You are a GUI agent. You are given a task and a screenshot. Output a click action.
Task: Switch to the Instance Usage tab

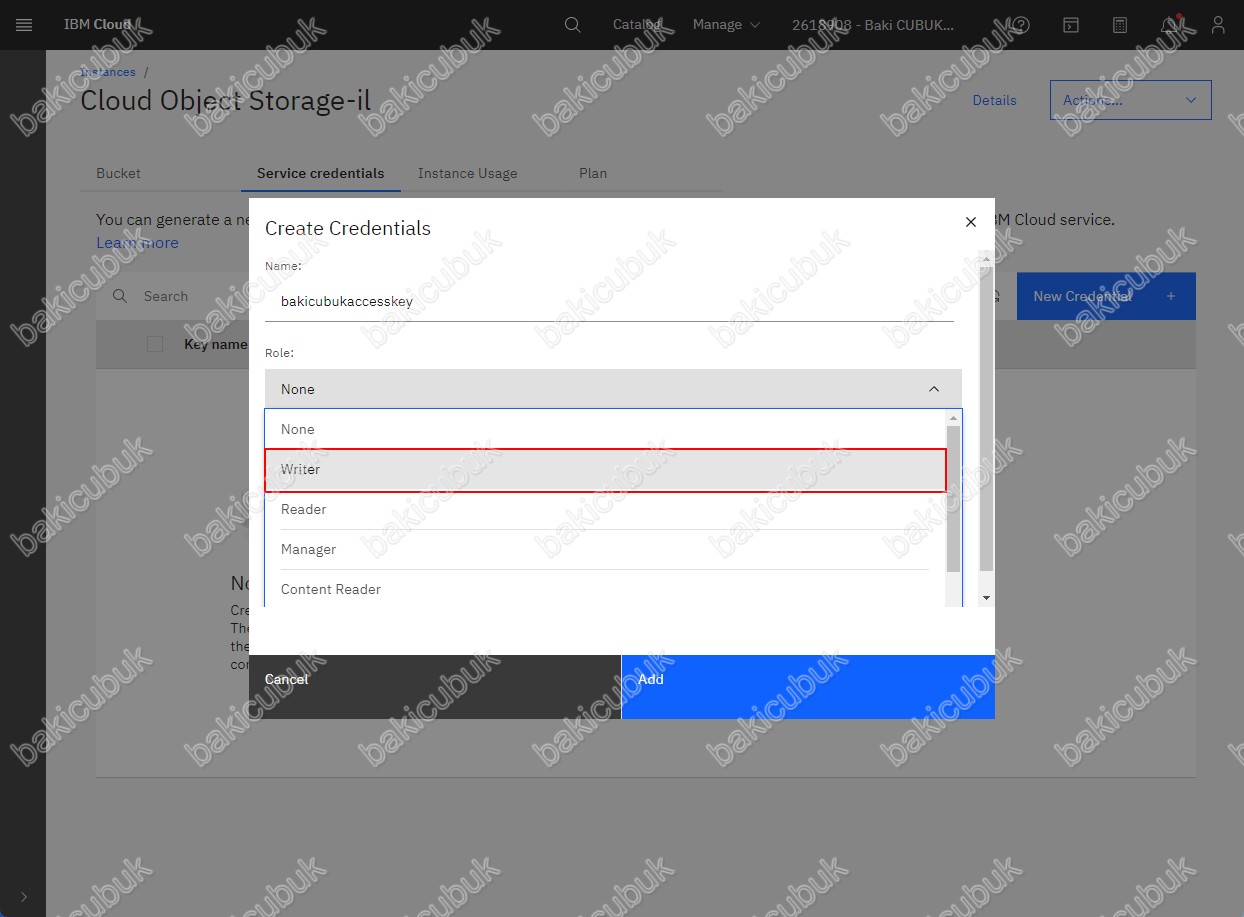coord(468,173)
